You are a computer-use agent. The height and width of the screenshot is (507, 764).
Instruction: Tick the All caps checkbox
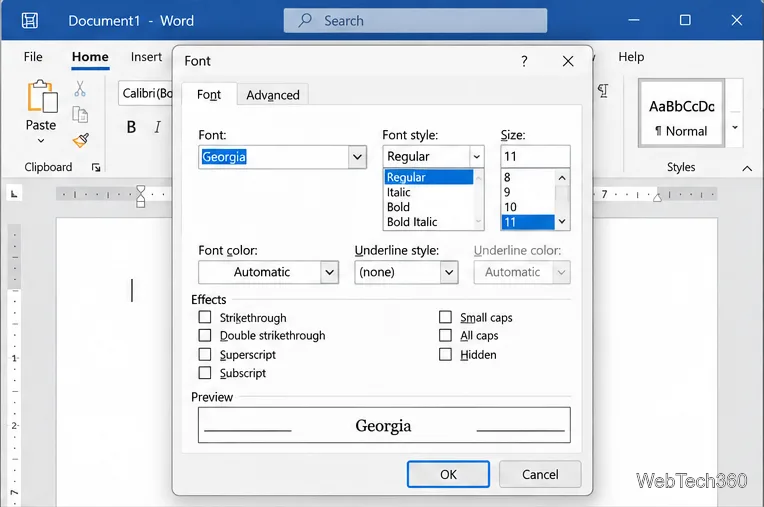coord(445,336)
